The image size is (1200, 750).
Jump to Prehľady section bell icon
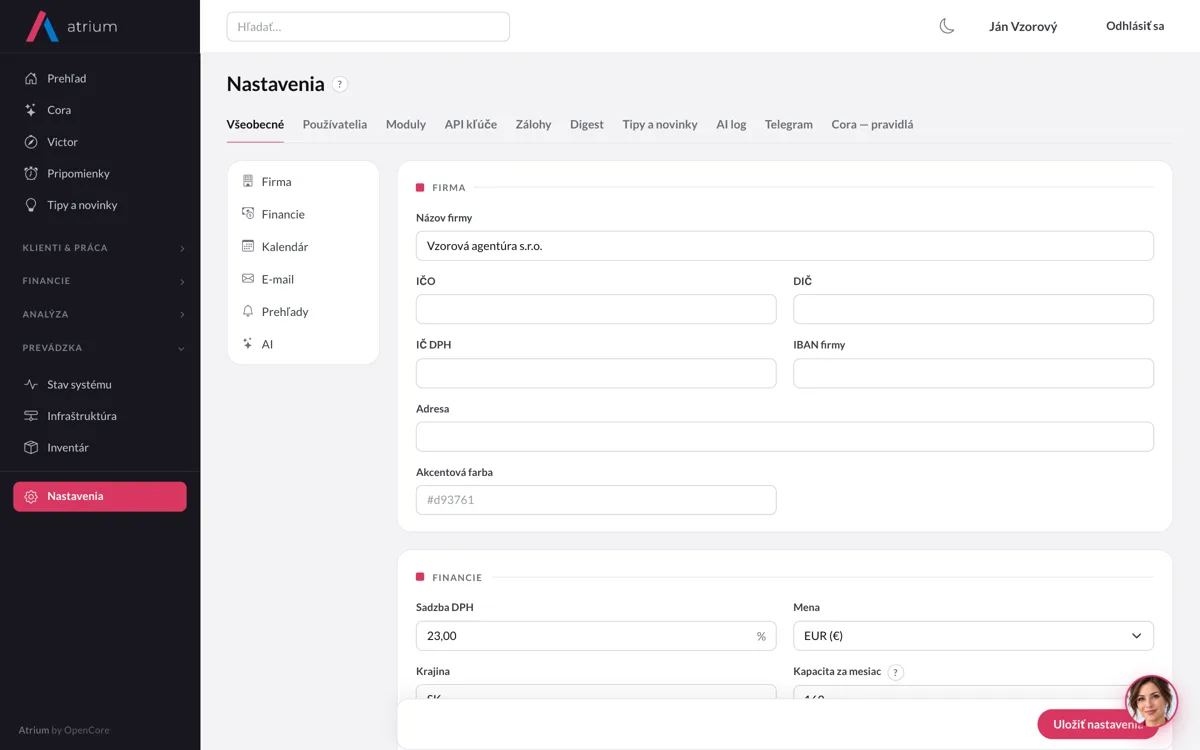[248, 311]
